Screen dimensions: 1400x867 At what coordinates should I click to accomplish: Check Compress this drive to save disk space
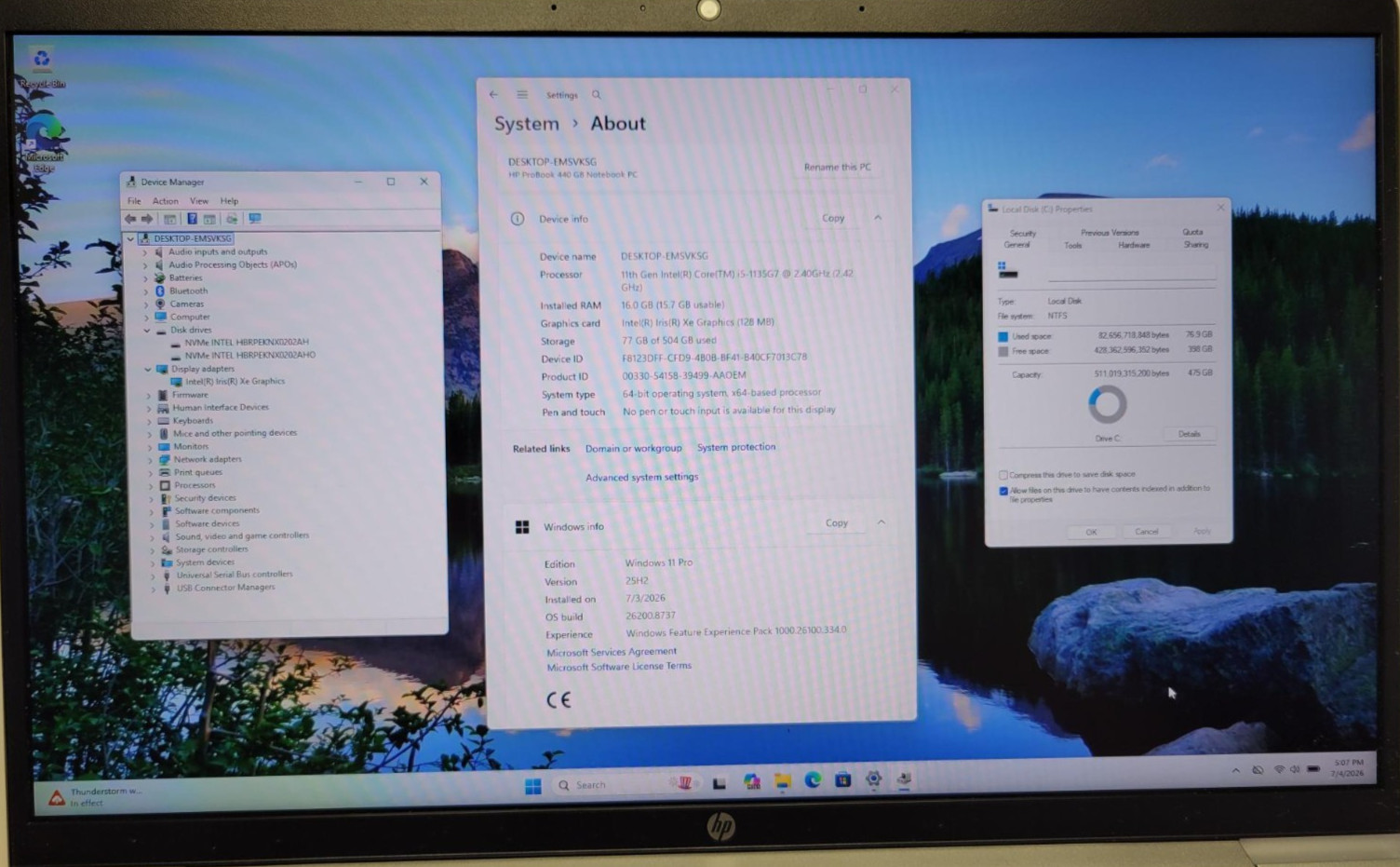[1003, 475]
